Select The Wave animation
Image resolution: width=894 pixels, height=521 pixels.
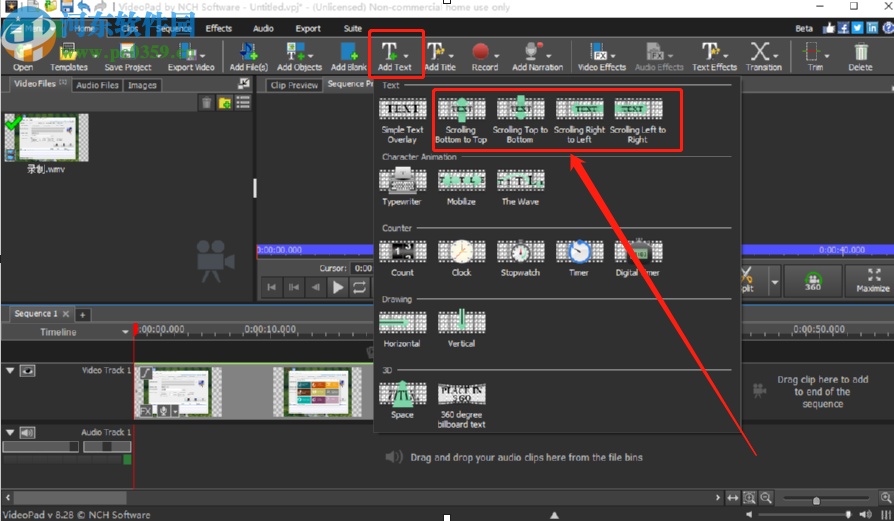(x=520, y=187)
